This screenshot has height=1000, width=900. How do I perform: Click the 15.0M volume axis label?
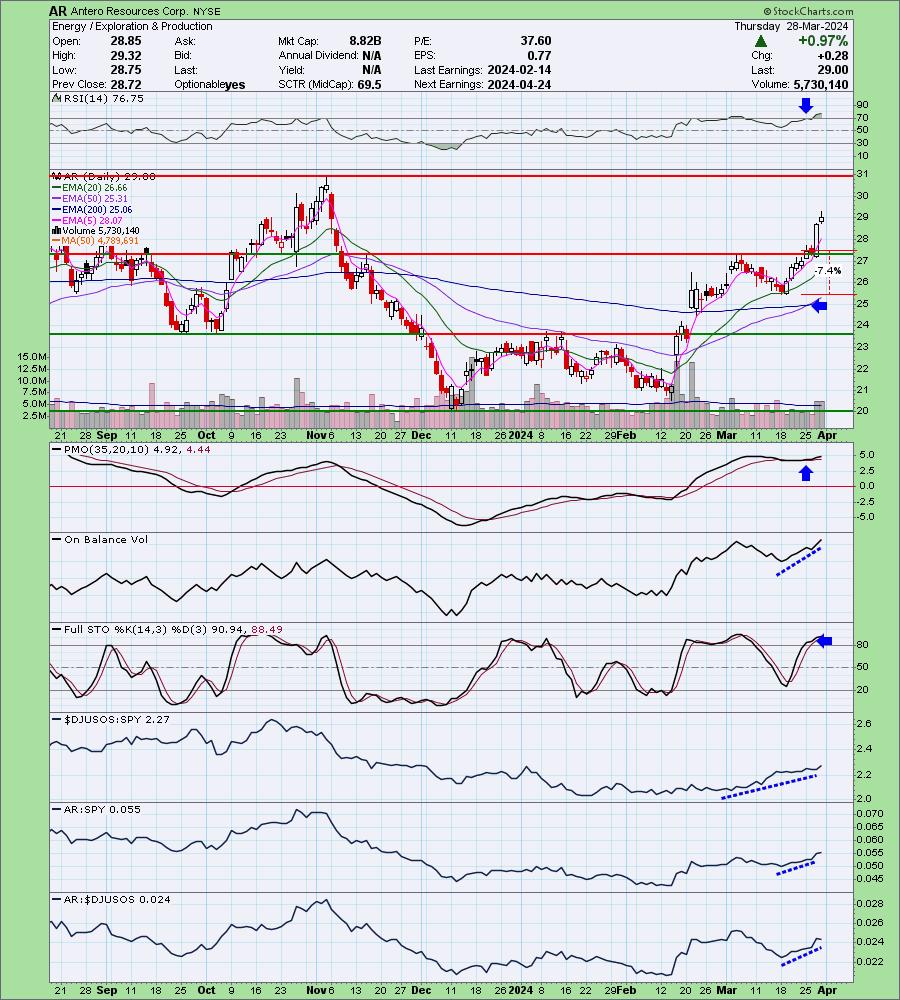tap(33, 357)
